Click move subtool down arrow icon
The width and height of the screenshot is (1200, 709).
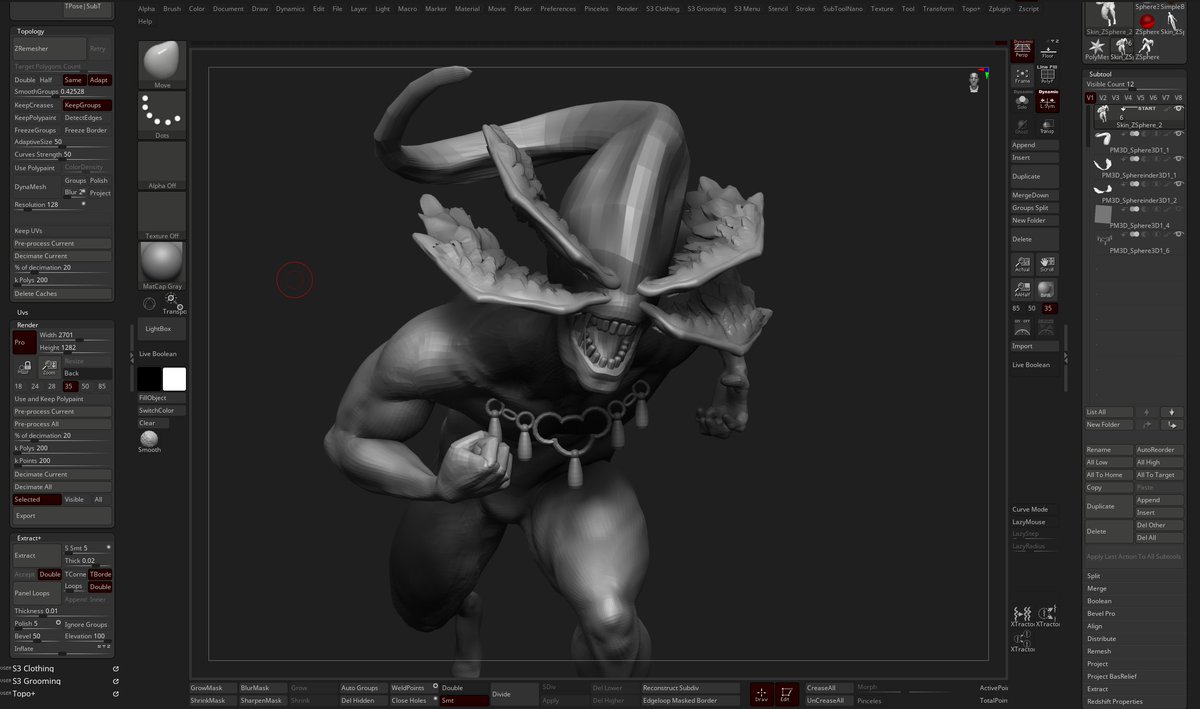[1171, 411]
